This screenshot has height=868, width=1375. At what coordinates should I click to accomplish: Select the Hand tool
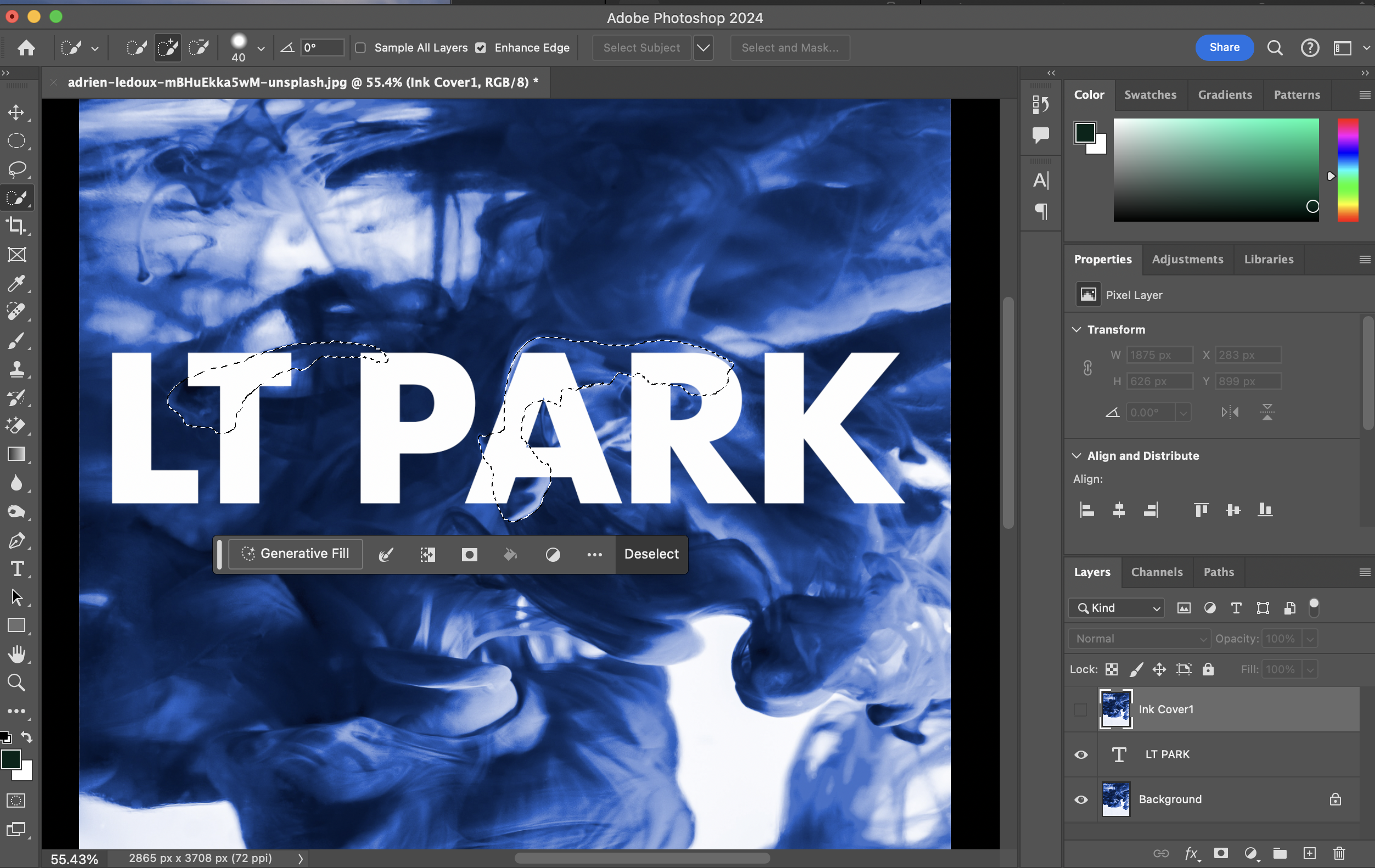16,655
